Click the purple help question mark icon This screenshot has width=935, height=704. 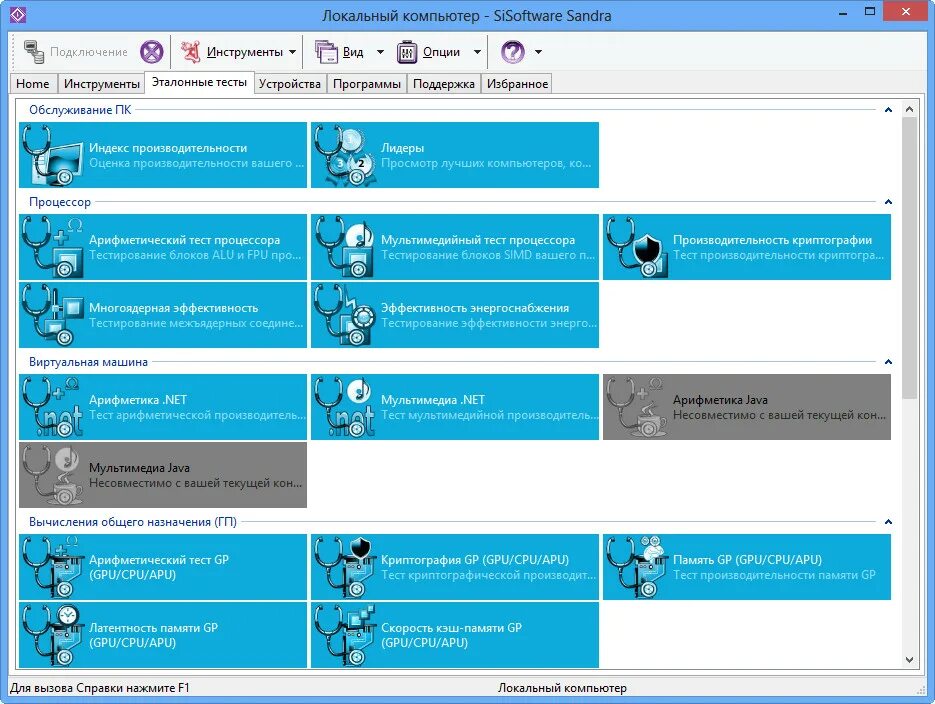tap(513, 52)
